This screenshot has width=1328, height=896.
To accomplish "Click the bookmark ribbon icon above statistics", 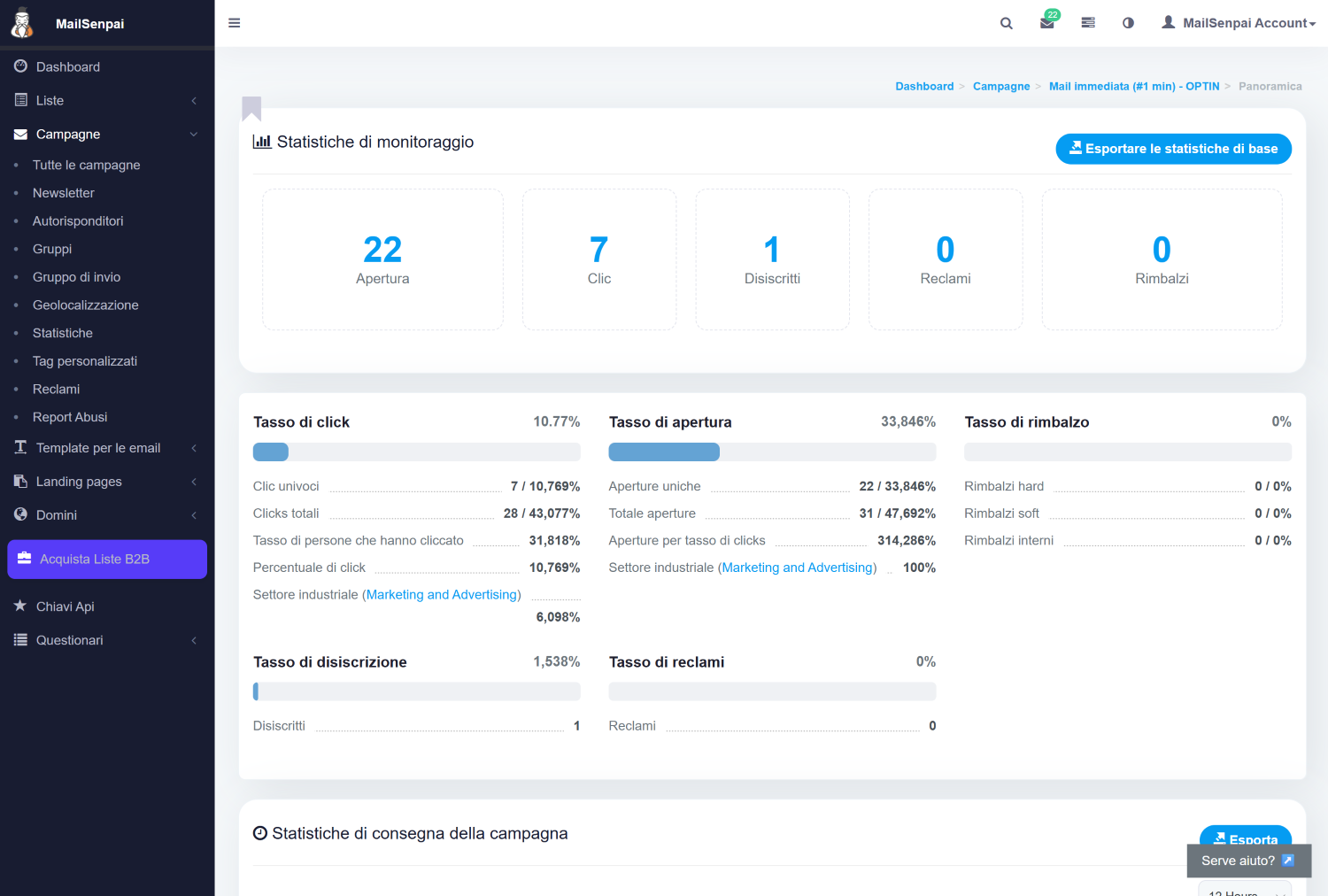I will (251, 108).
